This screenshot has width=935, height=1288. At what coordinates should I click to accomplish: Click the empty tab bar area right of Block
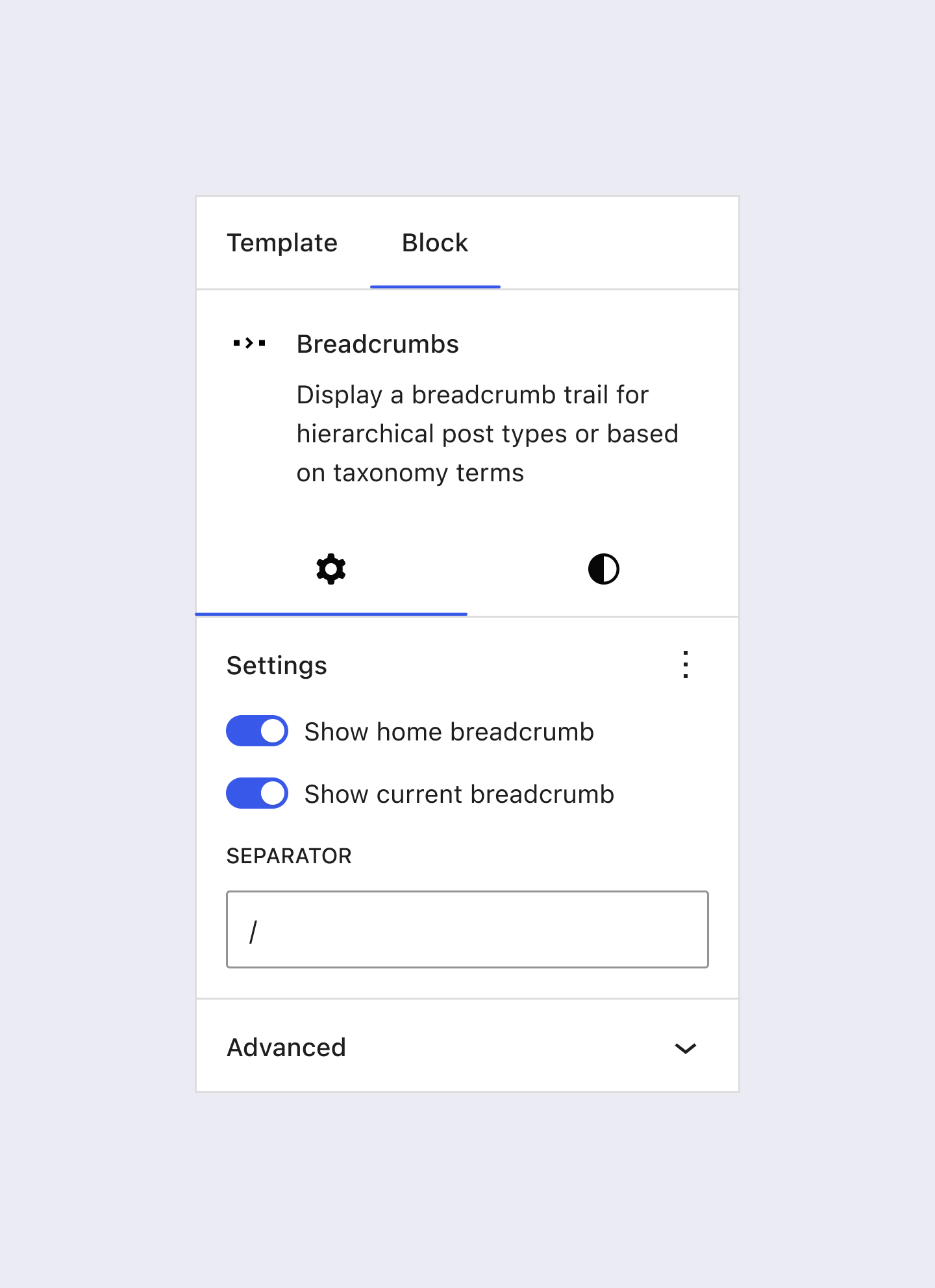click(617, 243)
